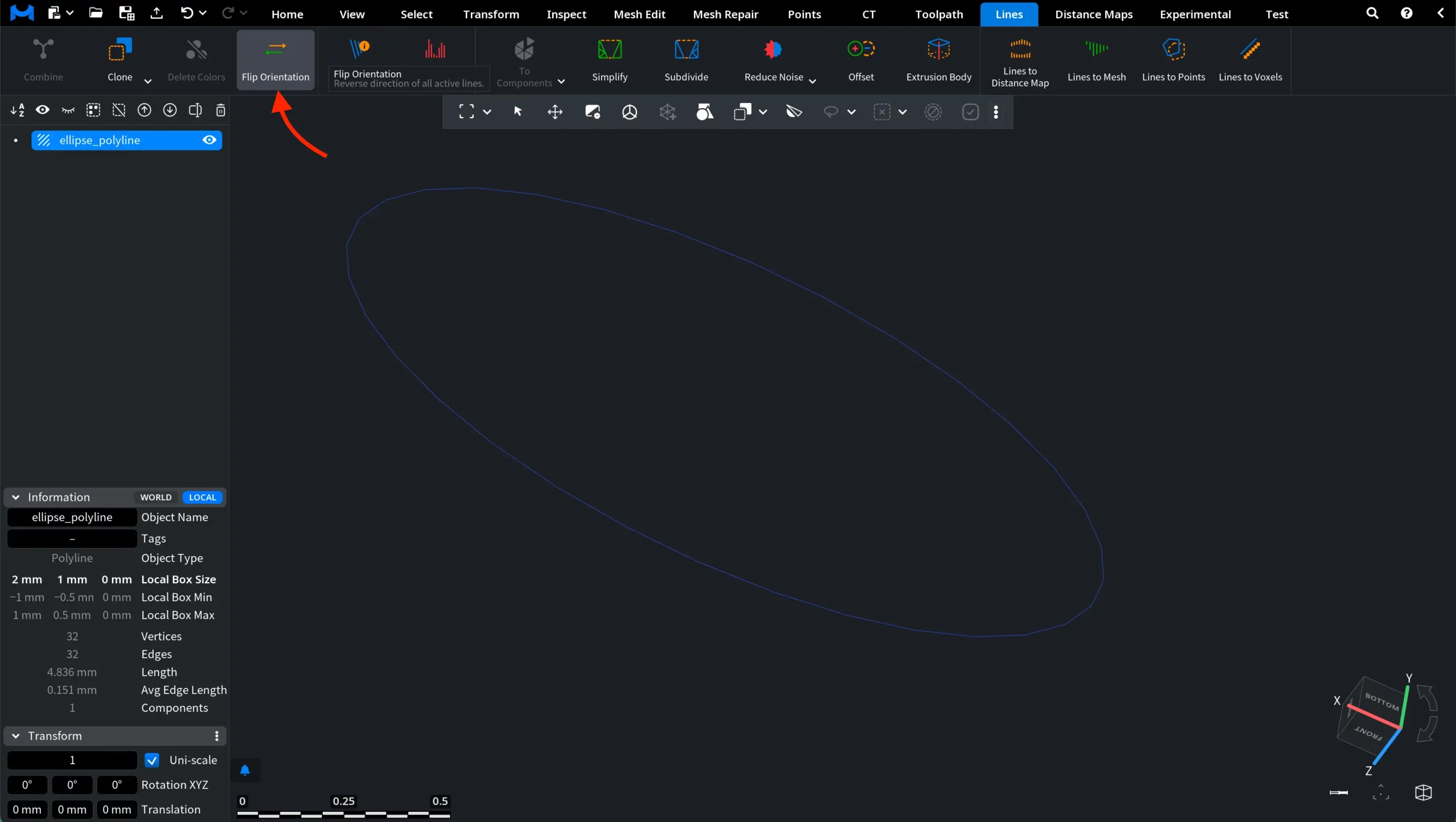
Task: Click the fit-to-view bracket icon
Action: 466,111
